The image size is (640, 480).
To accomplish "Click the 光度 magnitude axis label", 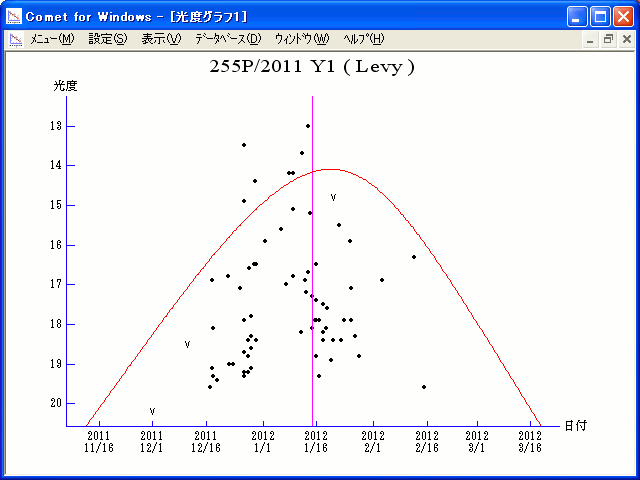I will tap(65, 86).
